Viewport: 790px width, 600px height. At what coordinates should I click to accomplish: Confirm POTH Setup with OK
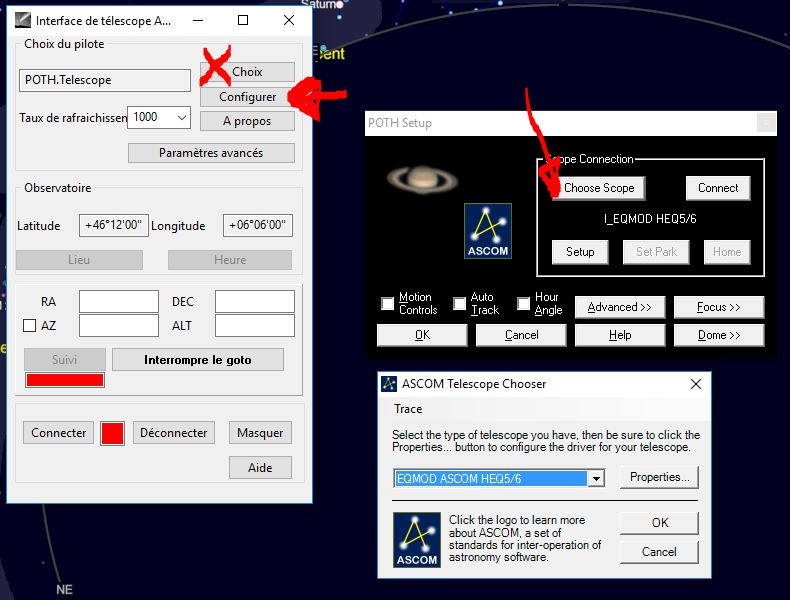pyautogui.click(x=422, y=335)
